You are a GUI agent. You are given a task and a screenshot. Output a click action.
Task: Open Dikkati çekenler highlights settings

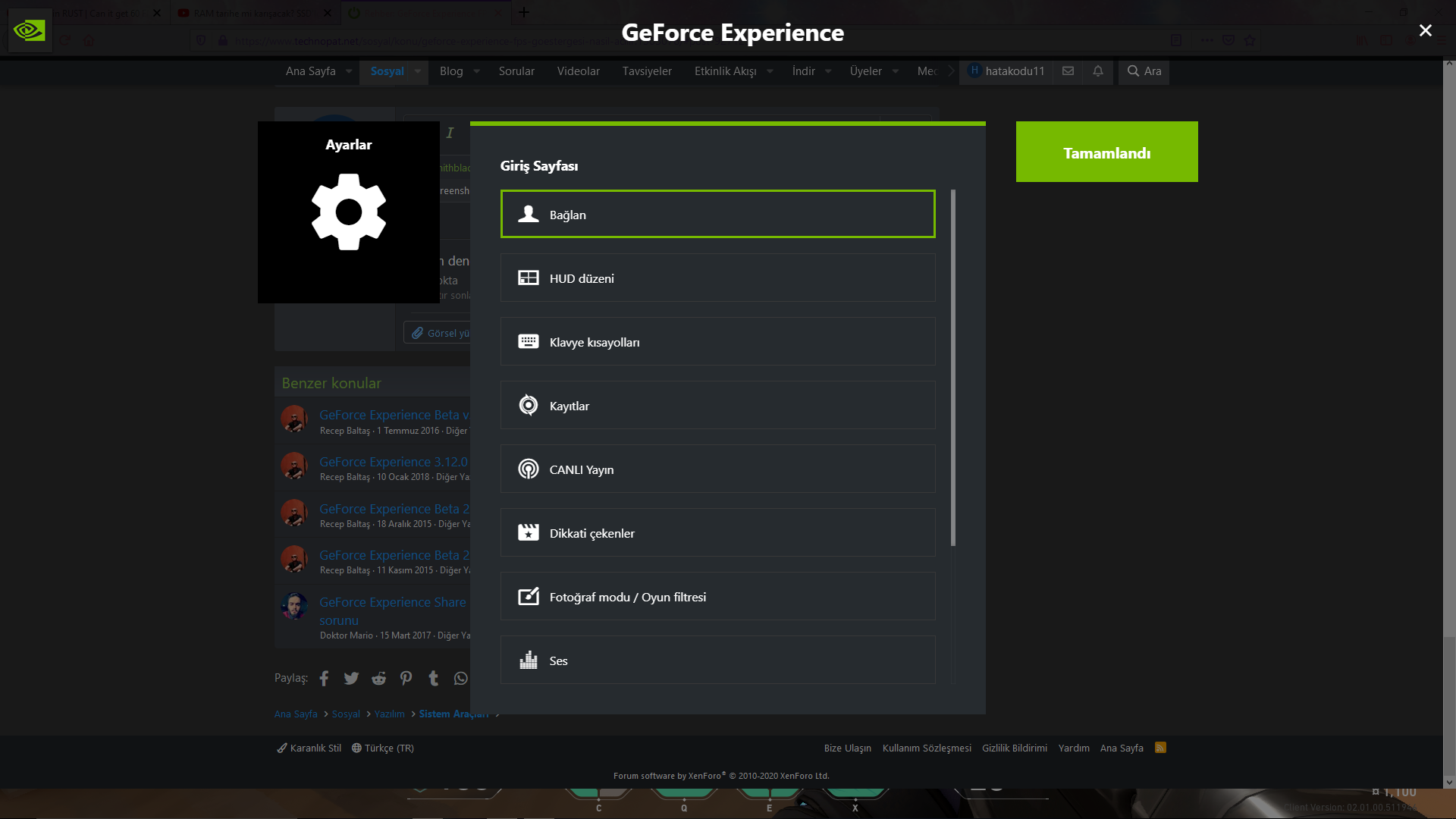[x=717, y=533]
